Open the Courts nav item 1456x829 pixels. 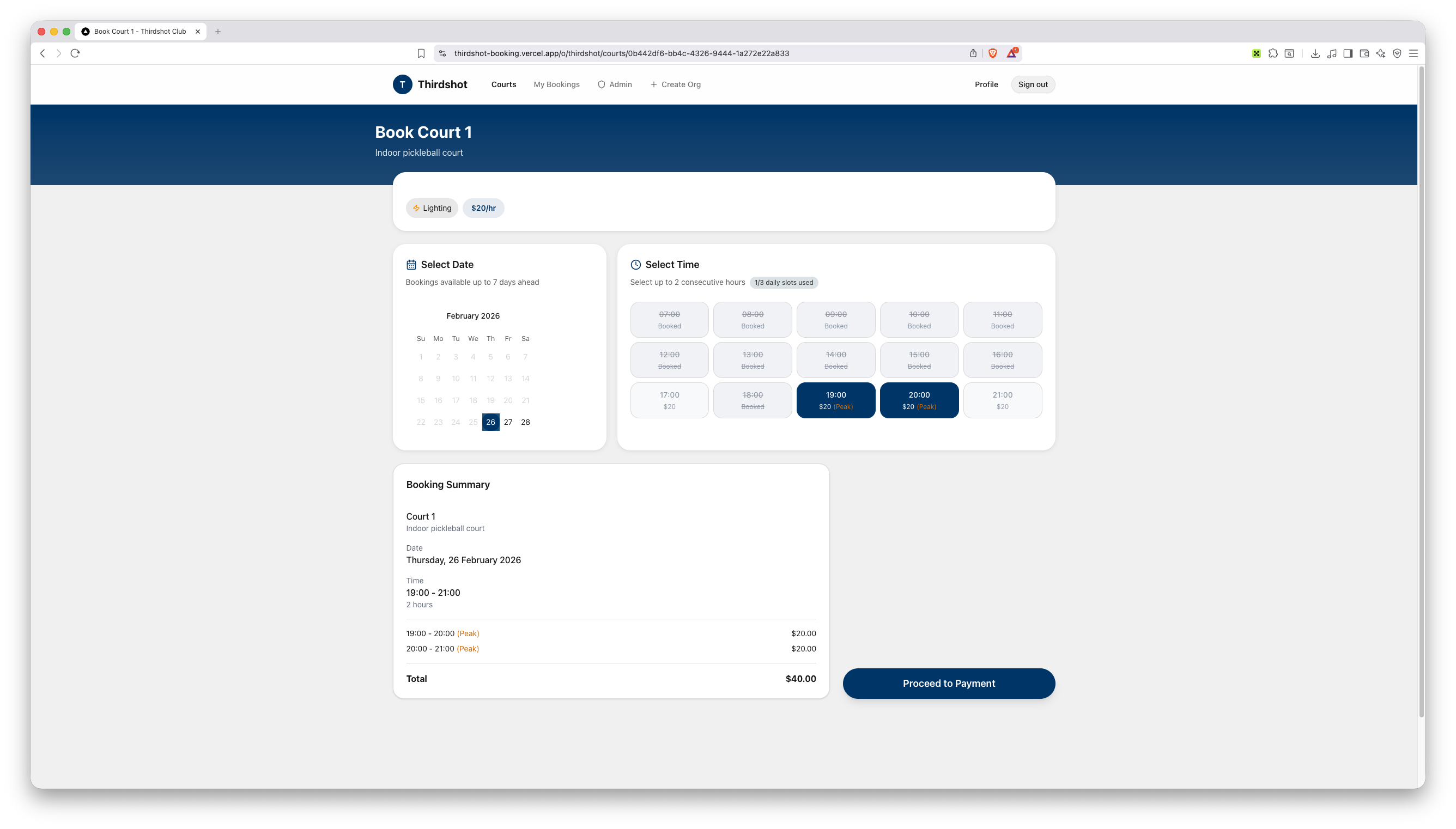pyautogui.click(x=503, y=84)
